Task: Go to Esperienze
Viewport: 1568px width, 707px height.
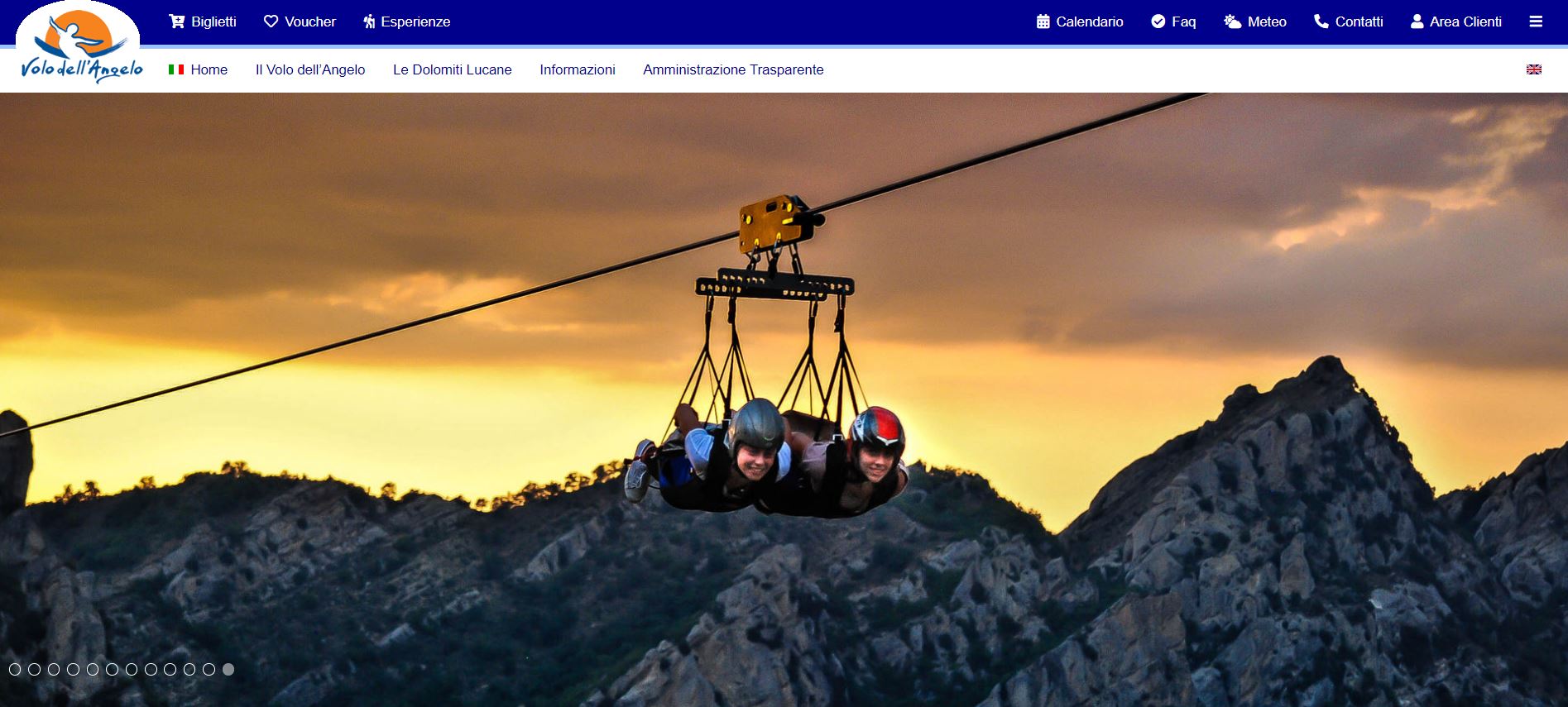Action: 415,21
